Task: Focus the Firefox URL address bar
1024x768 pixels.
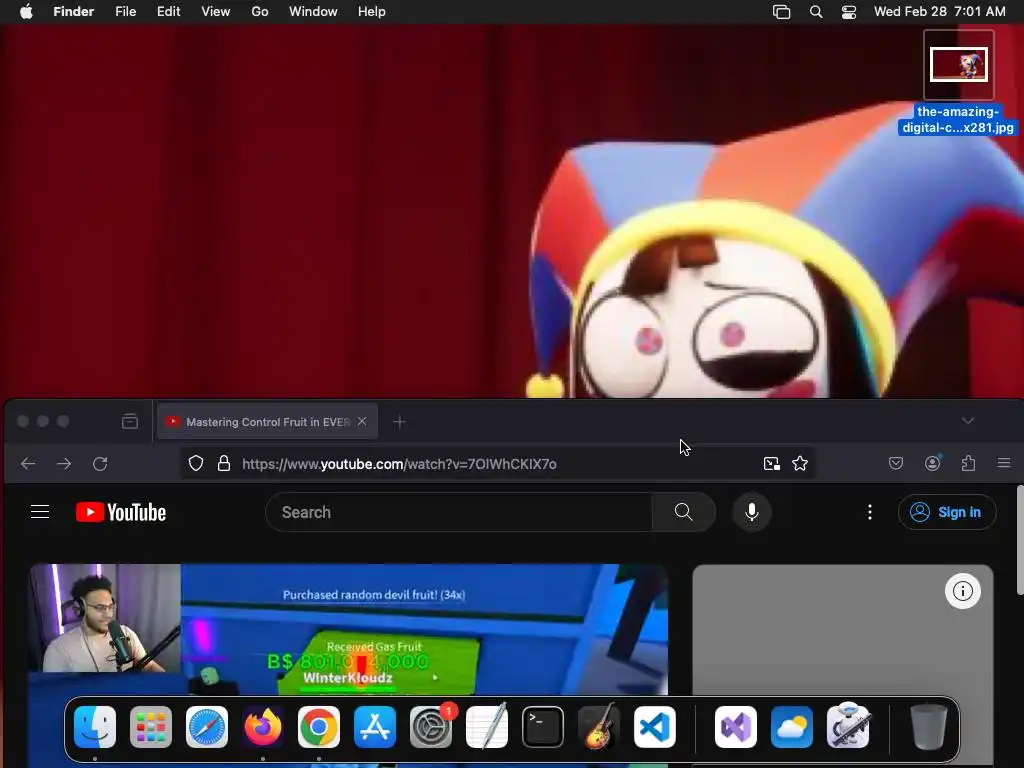Action: (x=496, y=464)
